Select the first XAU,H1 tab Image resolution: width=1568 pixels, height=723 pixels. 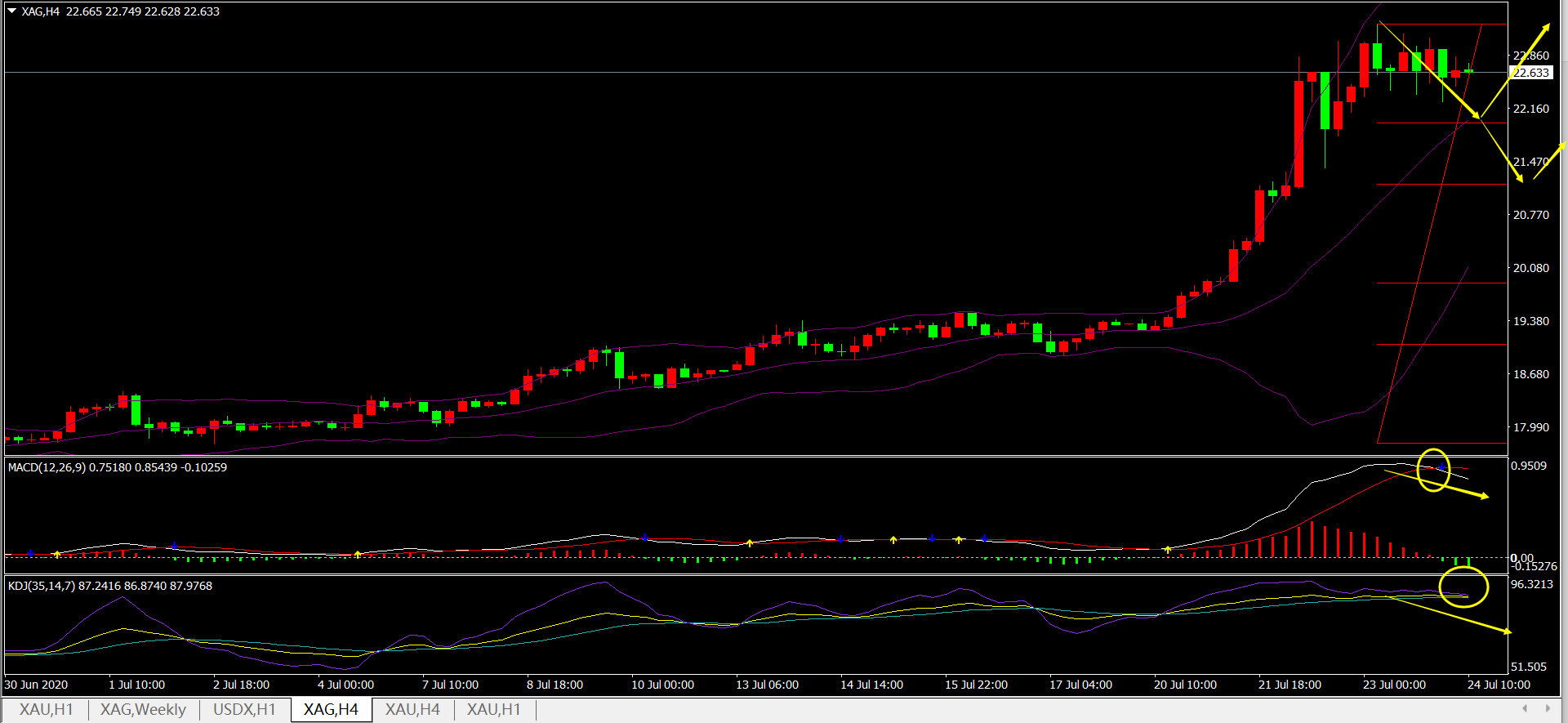tap(47, 710)
